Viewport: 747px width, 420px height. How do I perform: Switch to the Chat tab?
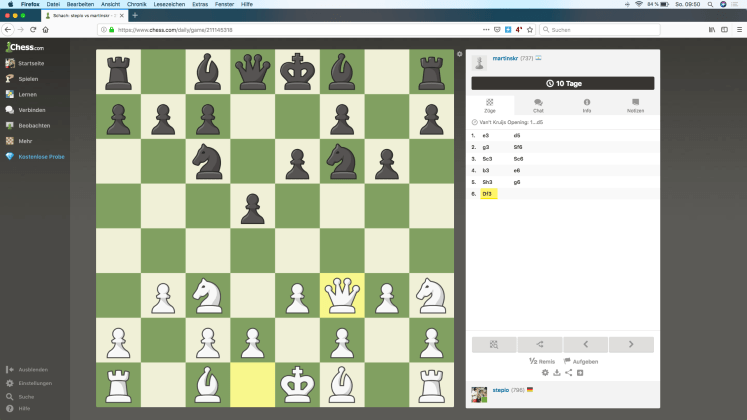pos(538,105)
